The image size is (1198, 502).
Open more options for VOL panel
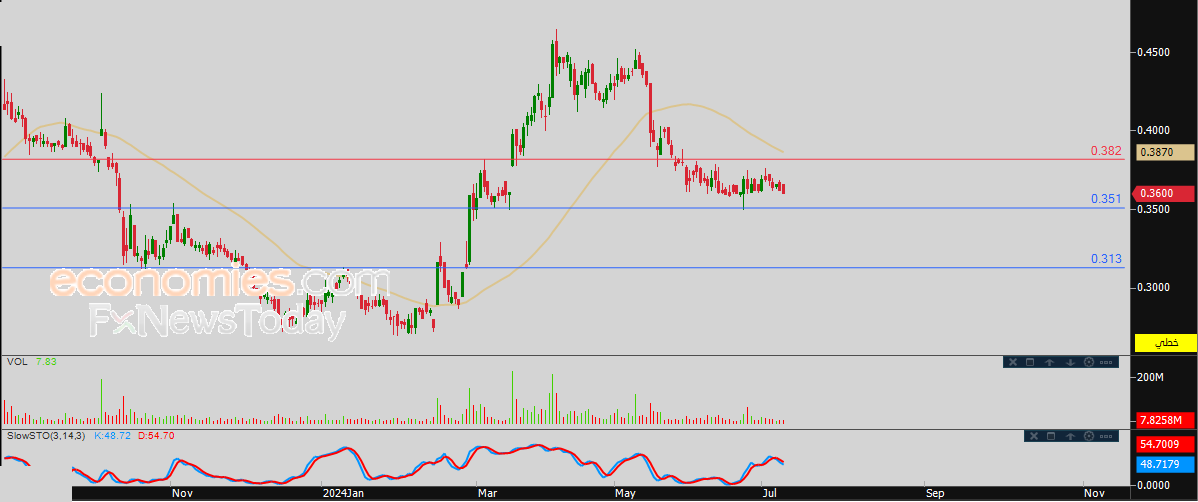click(1106, 362)
